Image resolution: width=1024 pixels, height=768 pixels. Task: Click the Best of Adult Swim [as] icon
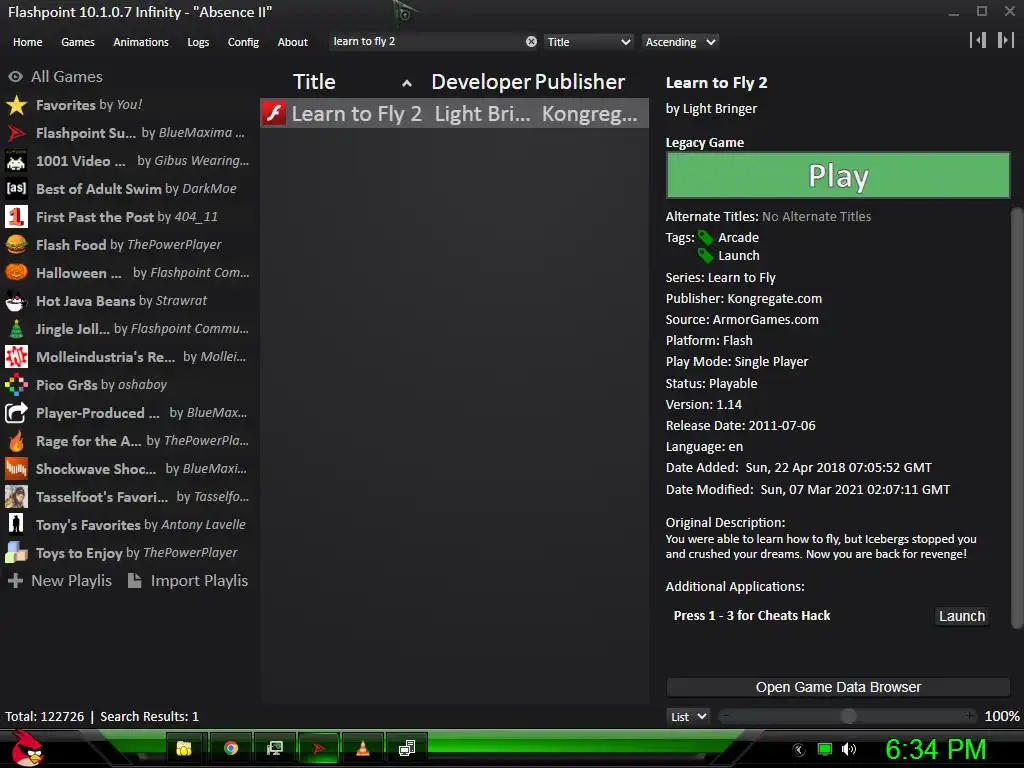point(16,189)
